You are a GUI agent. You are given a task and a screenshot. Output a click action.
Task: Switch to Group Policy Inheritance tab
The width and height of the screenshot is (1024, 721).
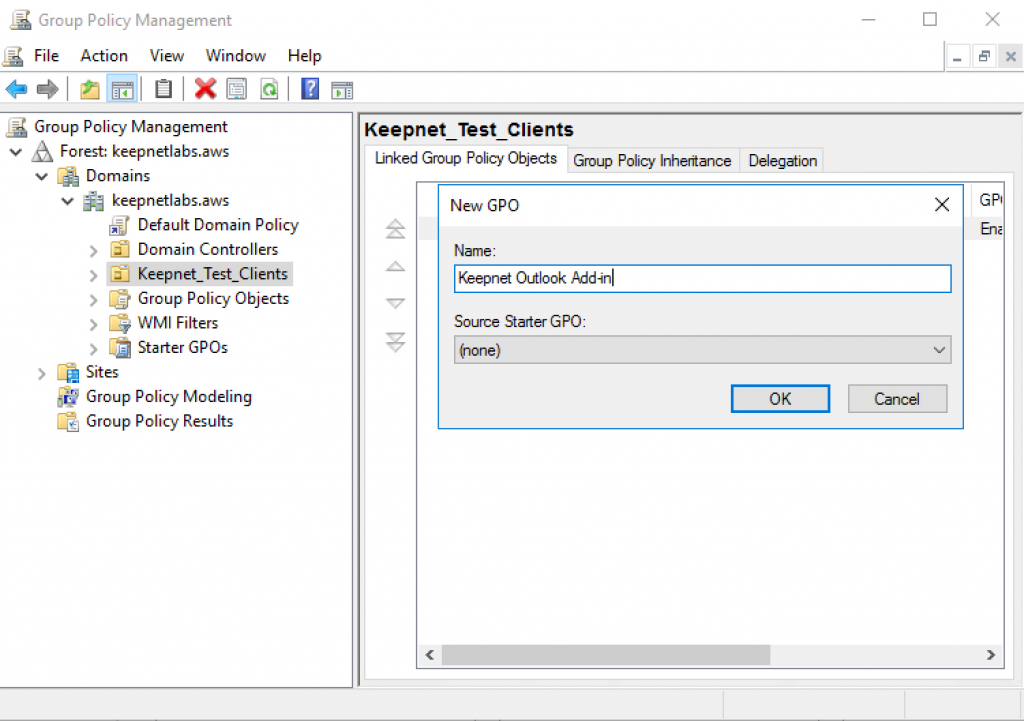(652, 161)
